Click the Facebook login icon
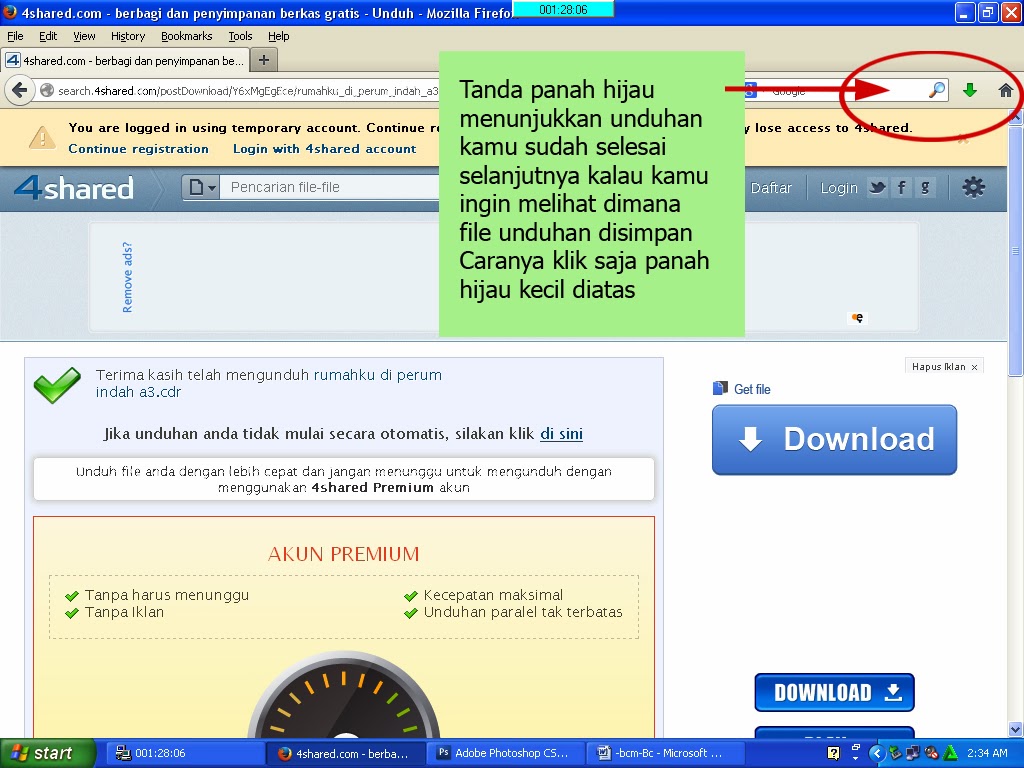The height and width of the screenshot is (768, 1024). click(x=901, y=188)
